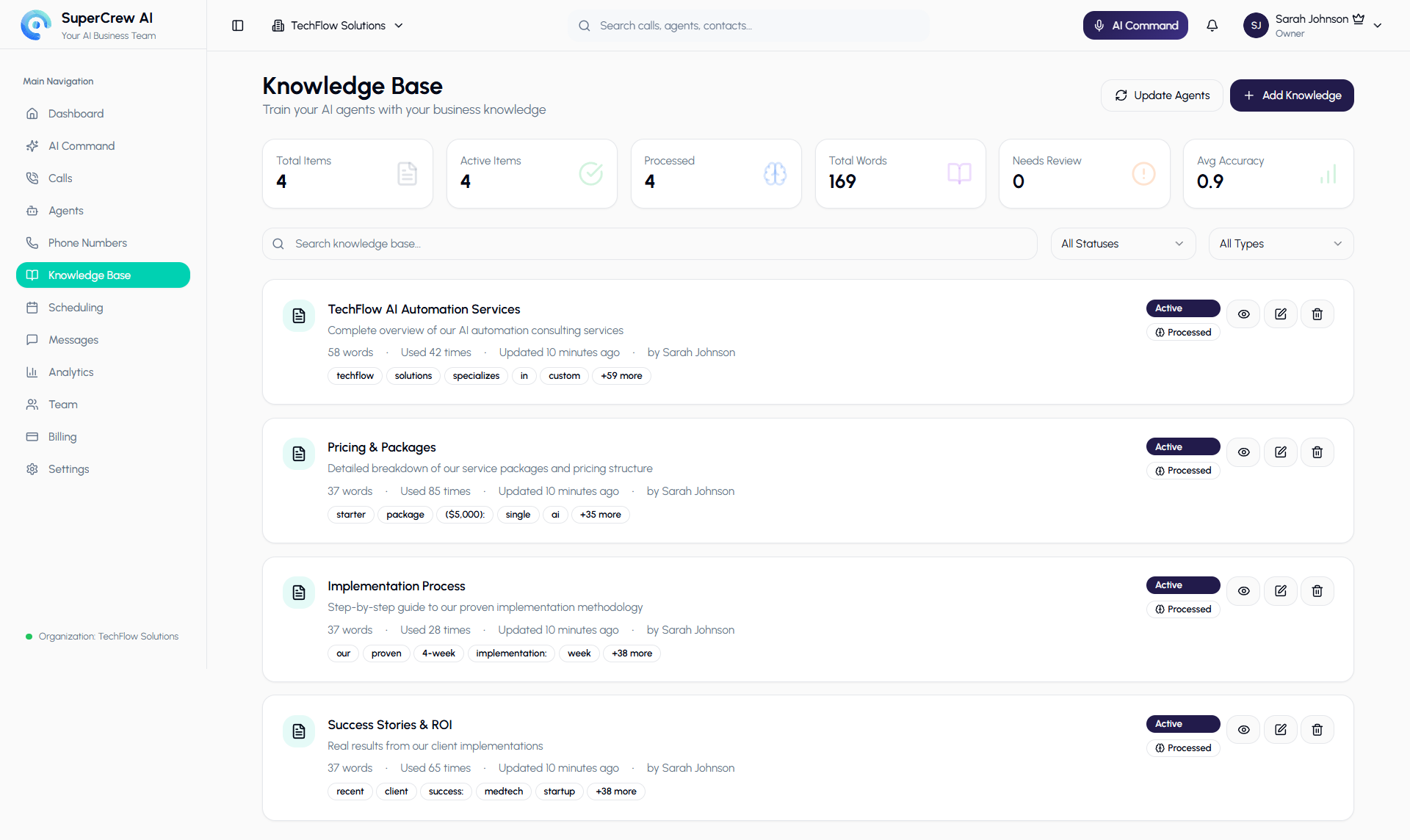Screen dimensions: 1410x840
Task: Click the Total Items document icon
Action: [407, 173]
